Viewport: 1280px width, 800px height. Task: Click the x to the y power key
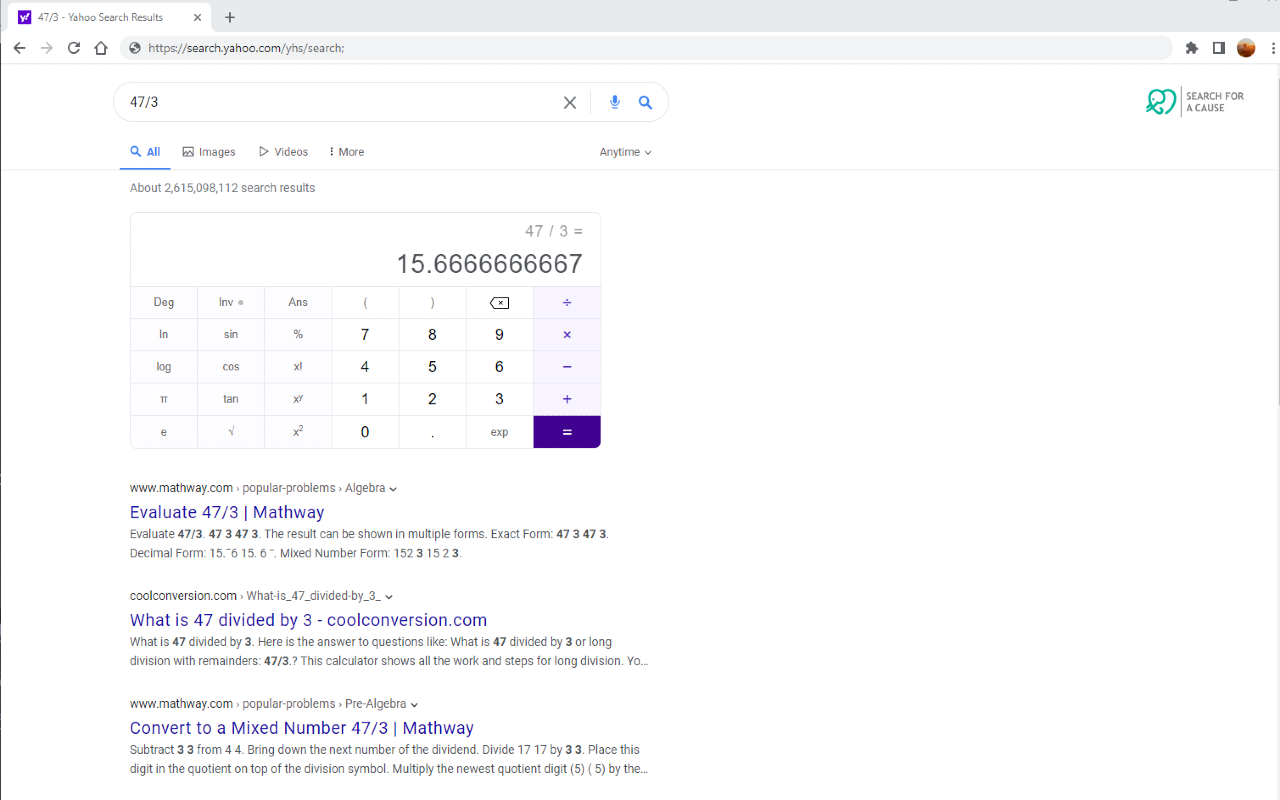298,399
